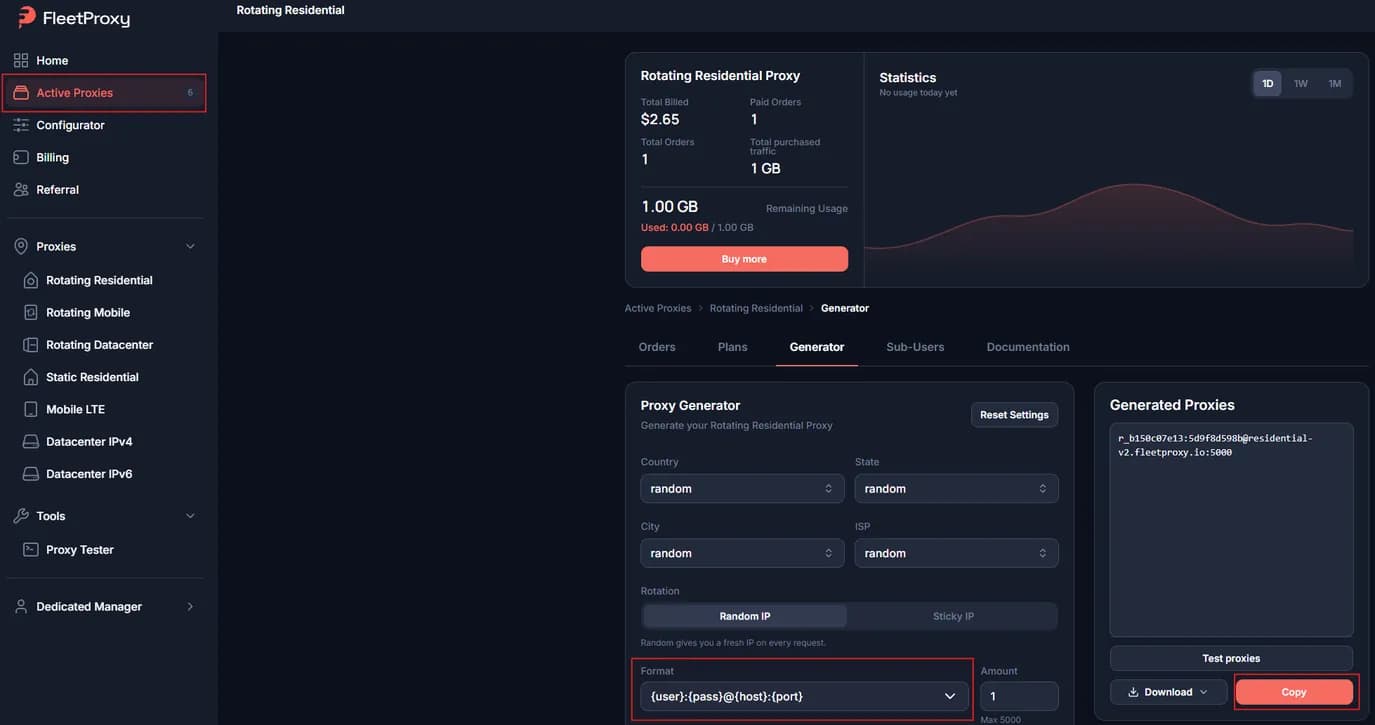Click Rotating Residential breadcrumb link

pos(756,308)
